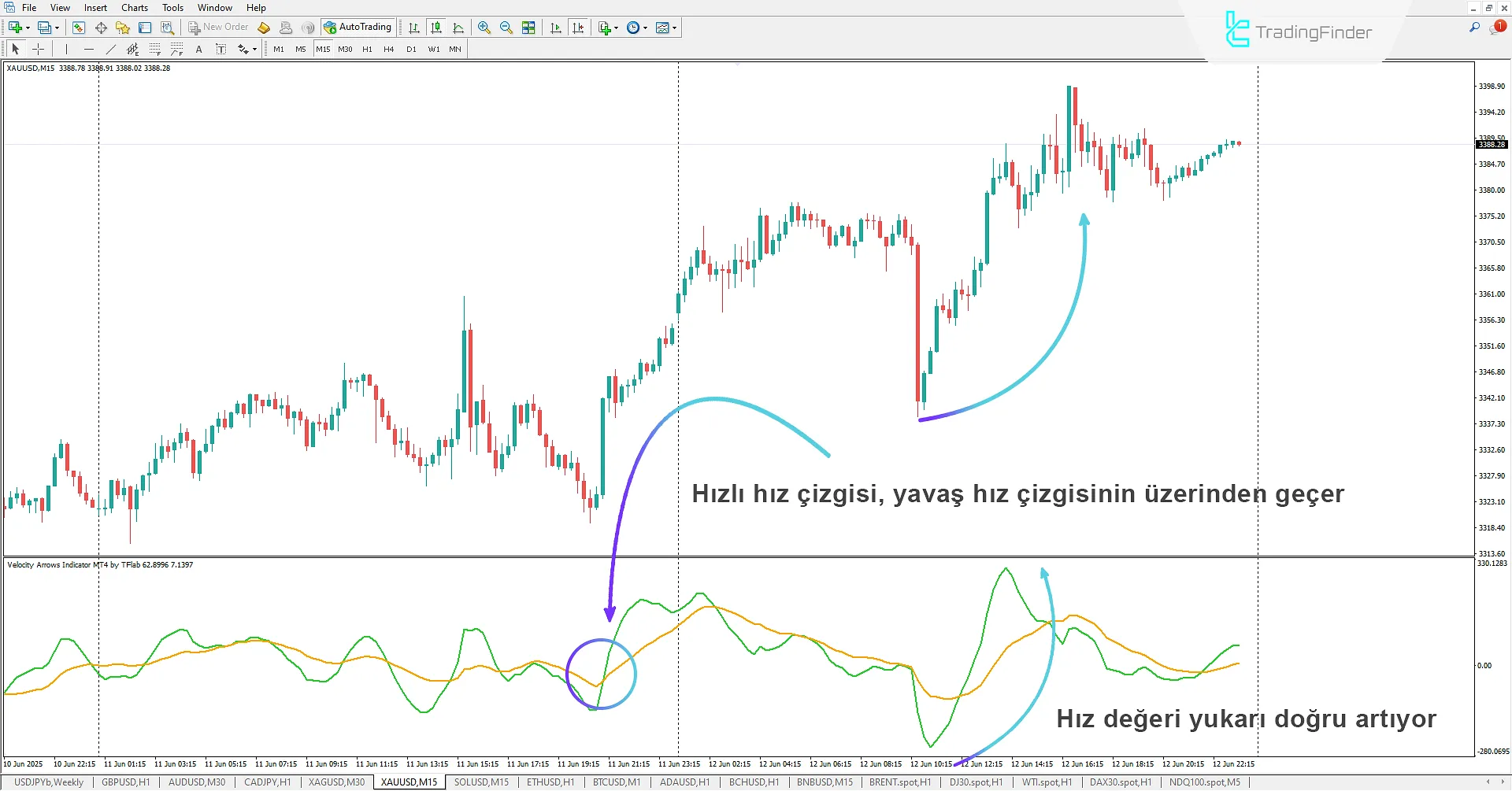Click the search magnifier at top right
The width and height of the screenshot is (1512, 791).
click(1476, 26)
